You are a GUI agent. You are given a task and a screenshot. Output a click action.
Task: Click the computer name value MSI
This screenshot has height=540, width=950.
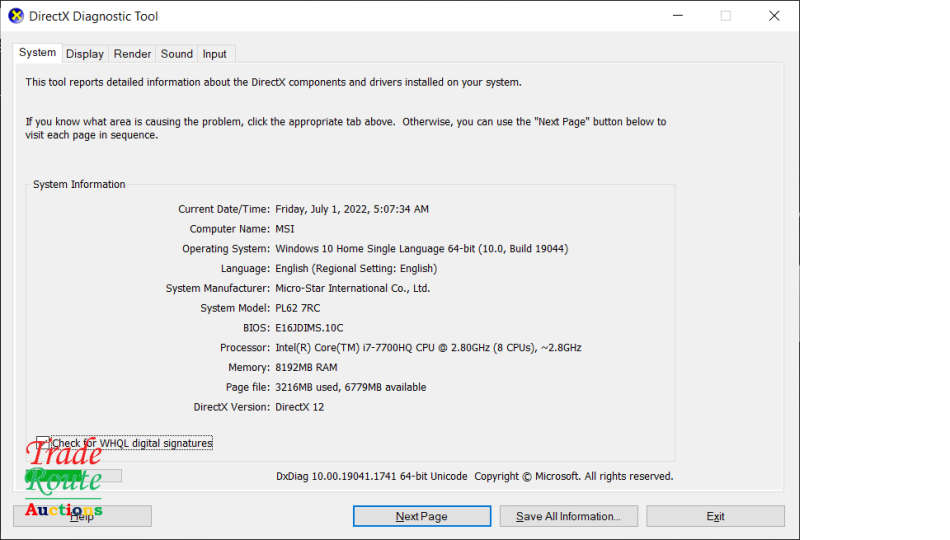click(285, 229)
